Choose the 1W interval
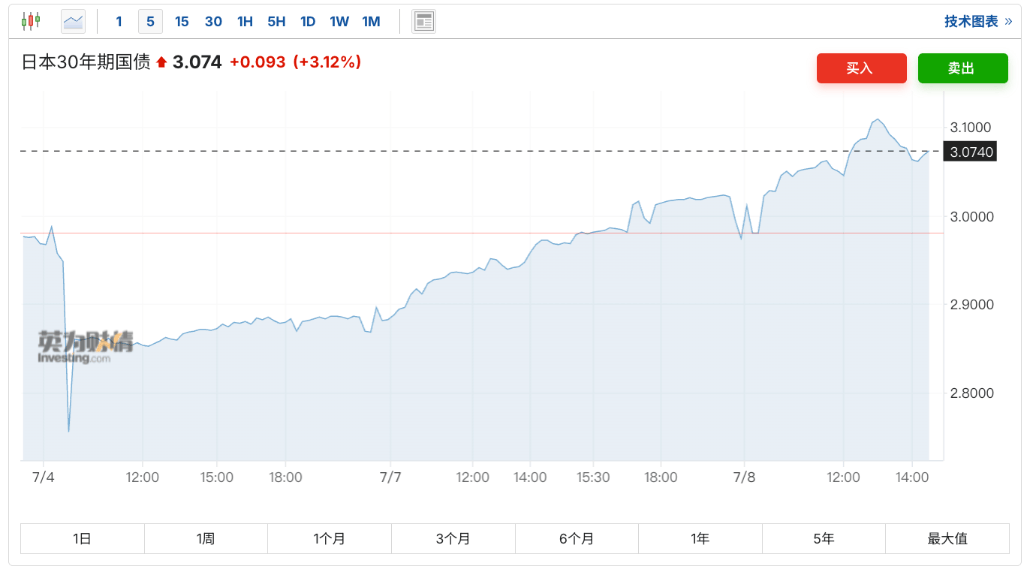1024x569 pixels. point(339,21)
